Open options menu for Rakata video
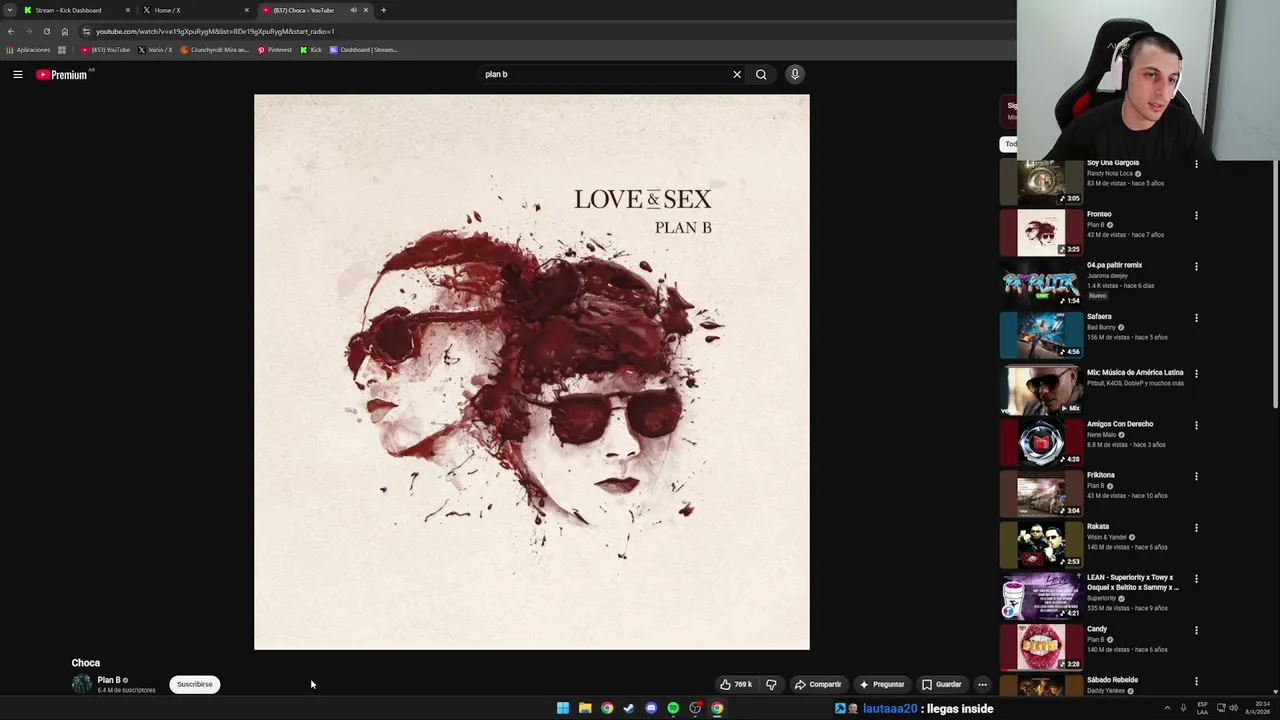 pos(1196,527)
